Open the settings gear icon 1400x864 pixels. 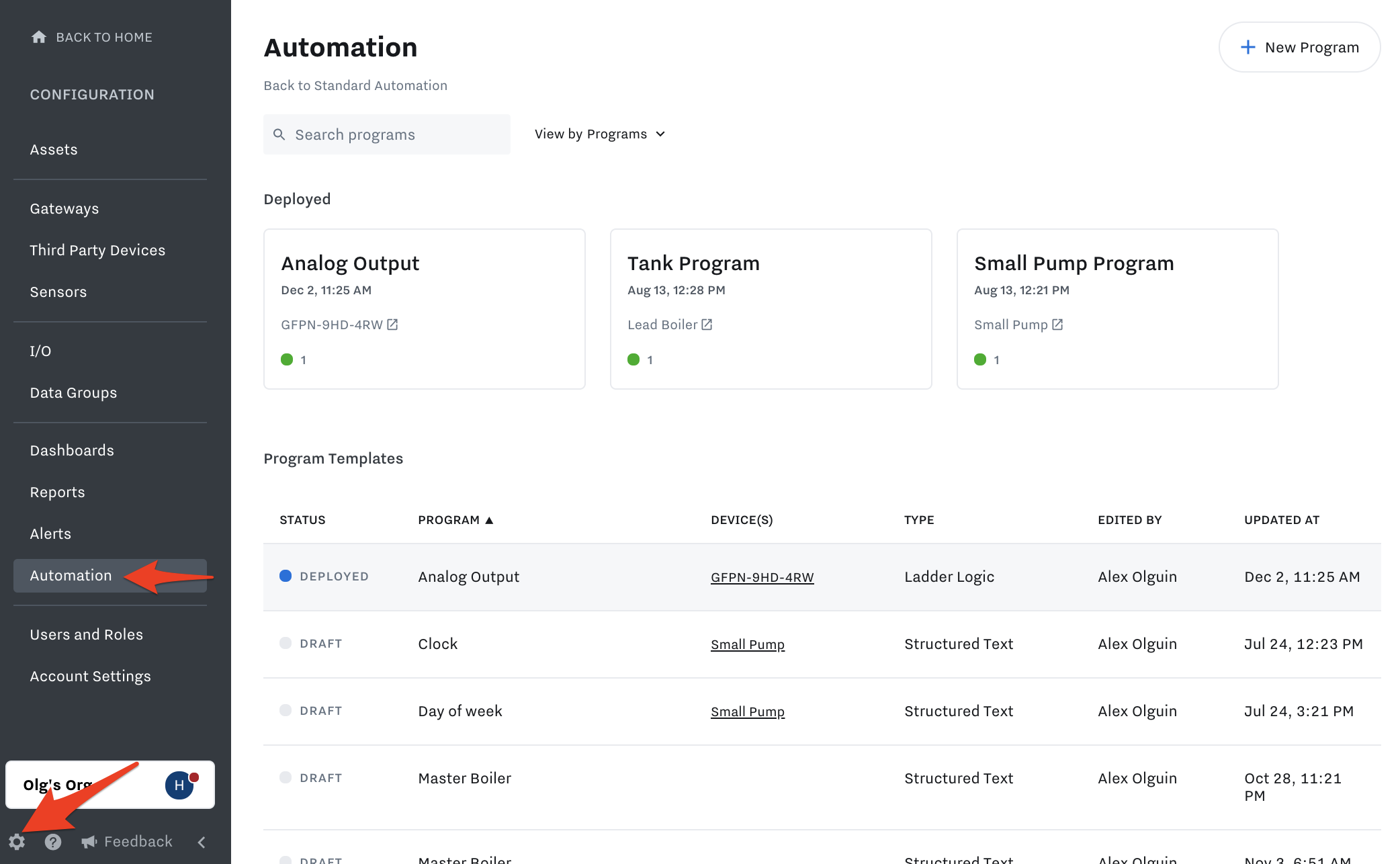click(17, 842)
